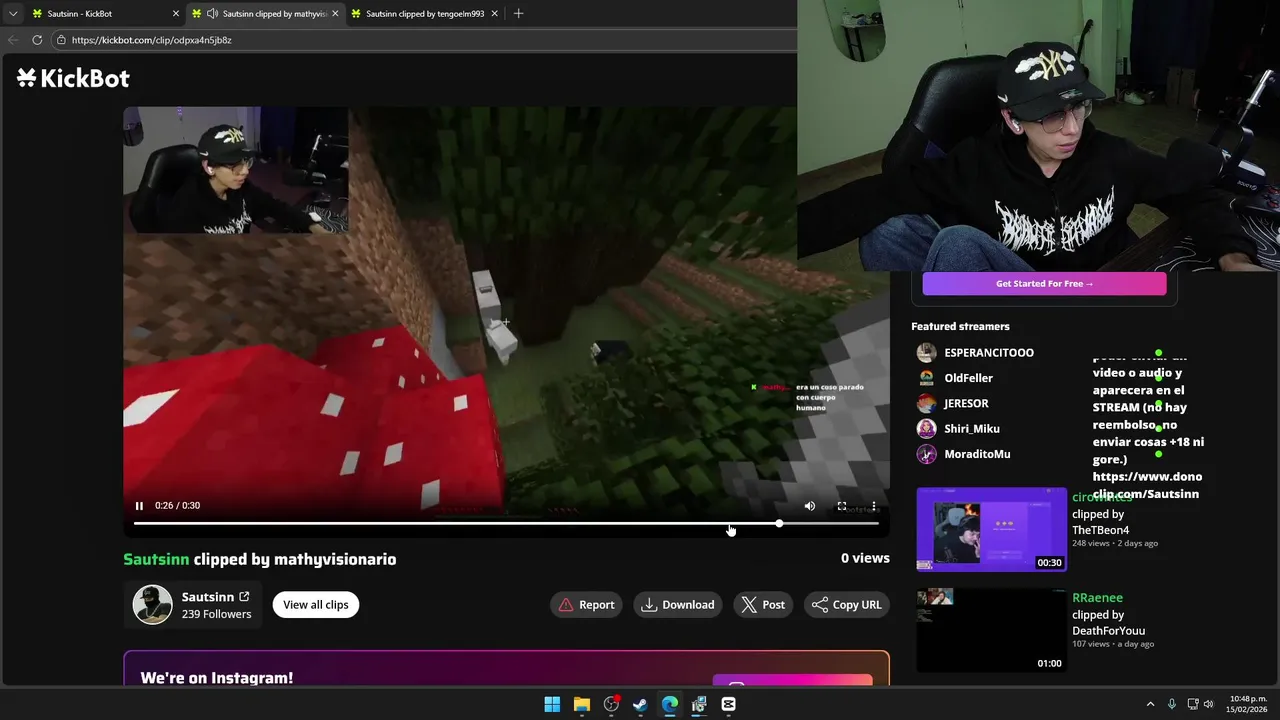Switch to clipped by tengoelm993 tab
The width and height of the screenshot is (1280, 720).
pos(425,14)
